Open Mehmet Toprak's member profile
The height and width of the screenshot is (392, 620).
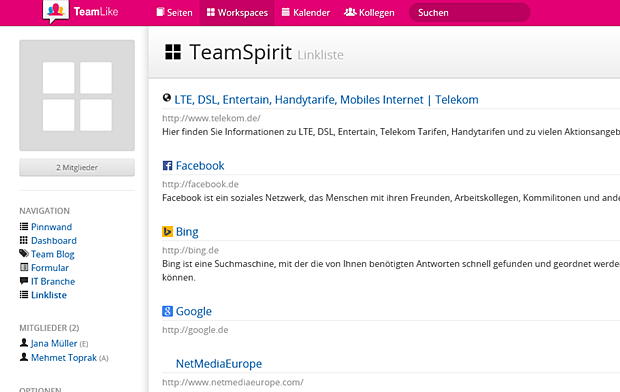click(x=64, y=358)
